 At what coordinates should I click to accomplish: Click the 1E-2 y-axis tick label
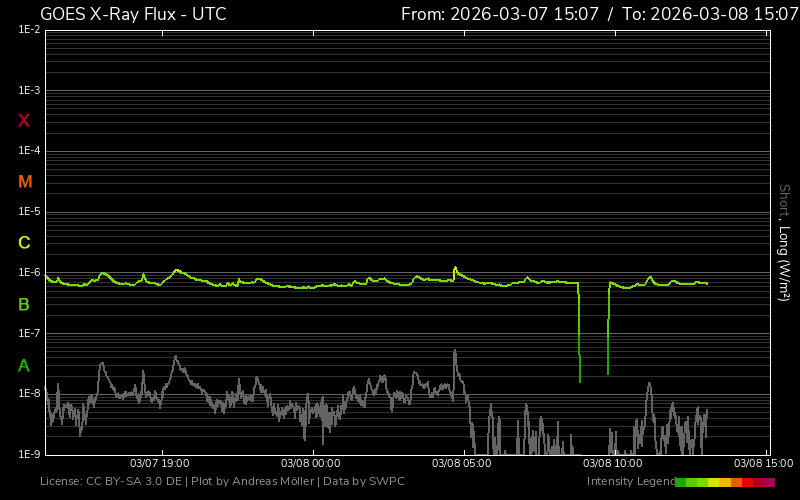(29, 30)
